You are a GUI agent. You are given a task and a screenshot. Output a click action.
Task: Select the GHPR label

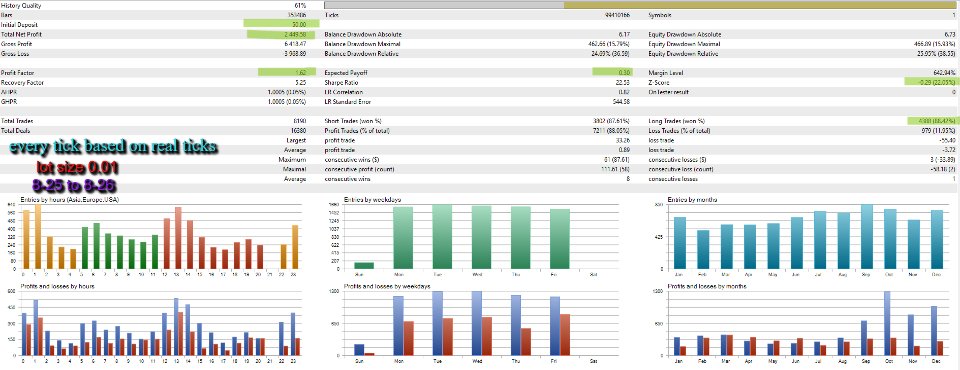(x=8, y=102)
